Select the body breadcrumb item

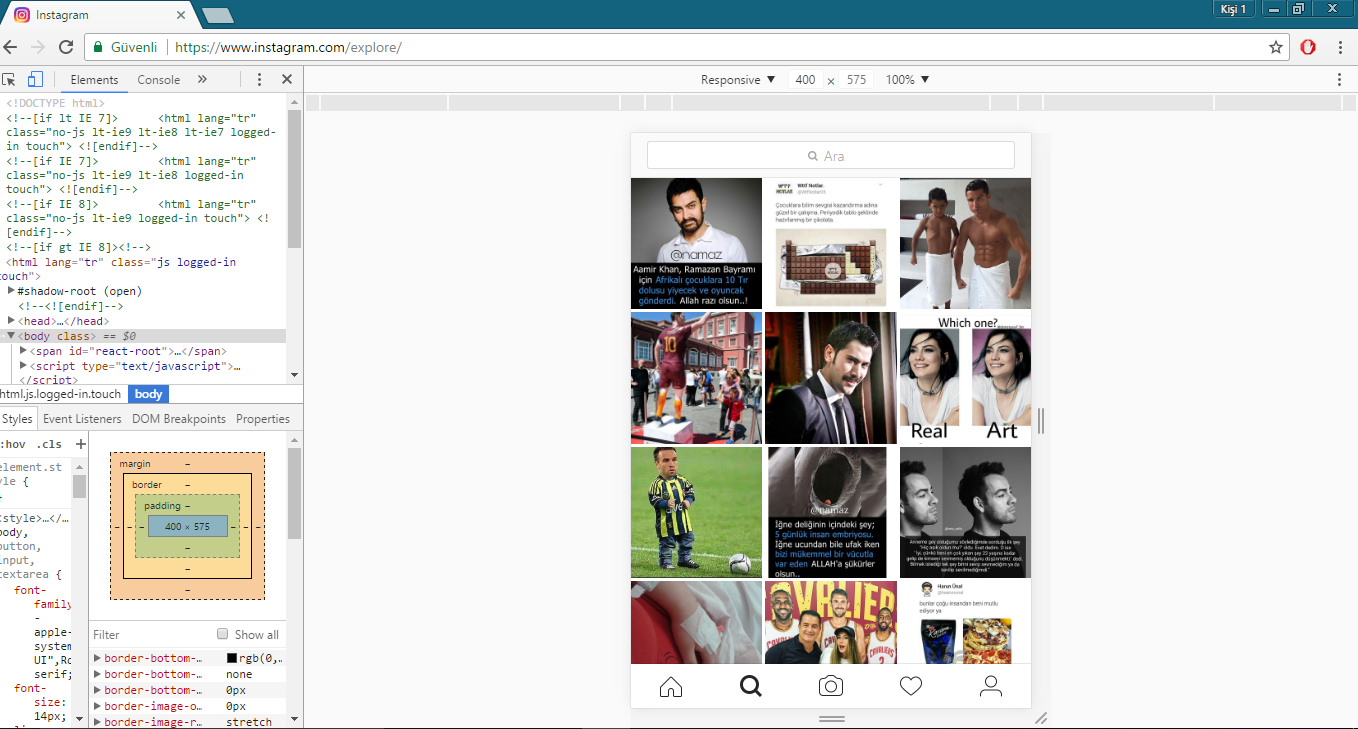click(x=148, y=394)
